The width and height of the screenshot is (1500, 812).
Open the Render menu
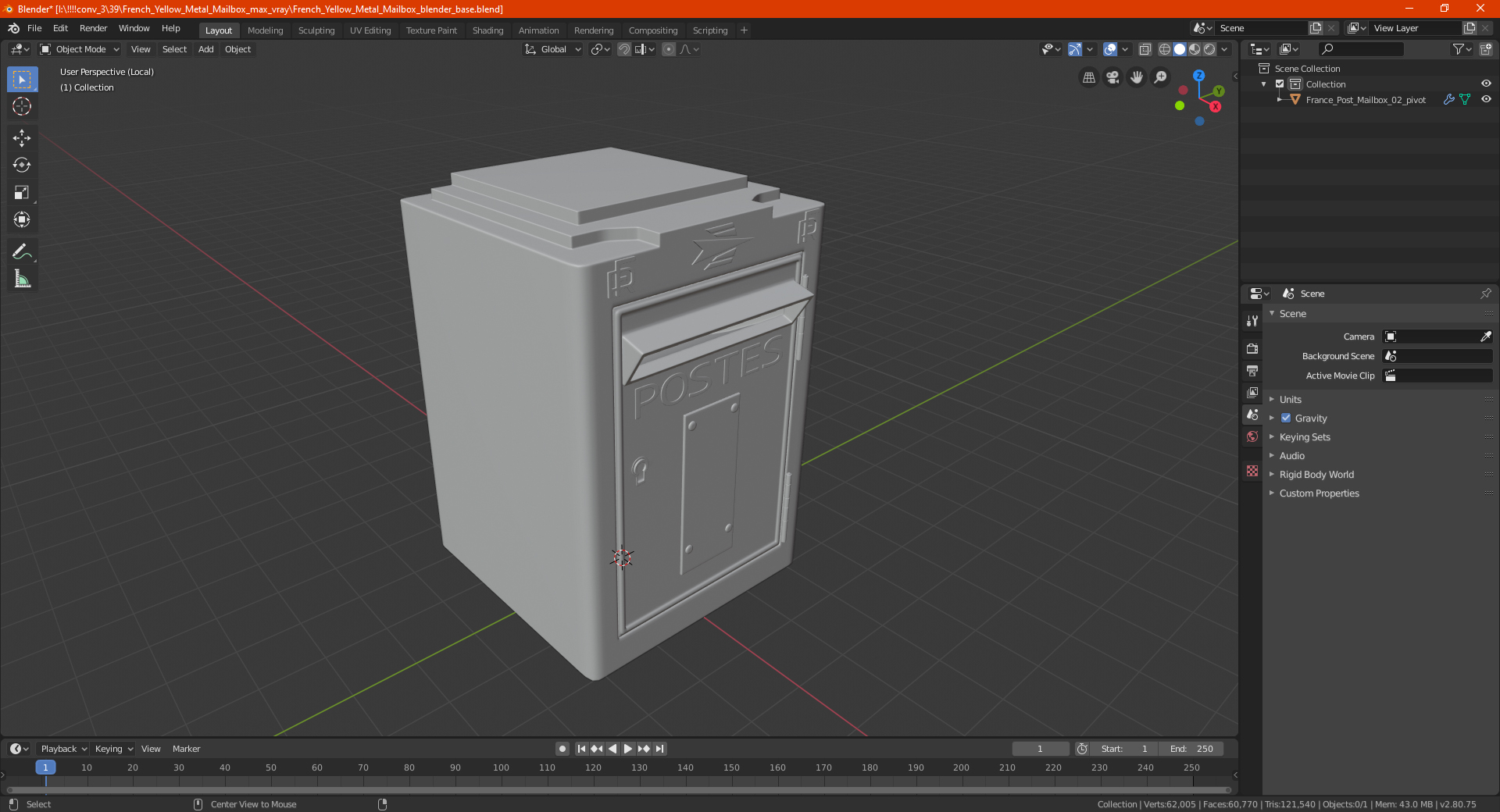(x=93, y=28)
